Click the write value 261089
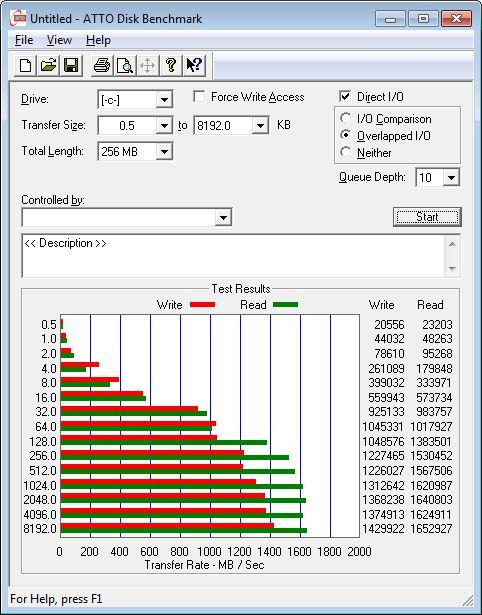This screenshot has width=482, height=615. click(x=386, y=369)
